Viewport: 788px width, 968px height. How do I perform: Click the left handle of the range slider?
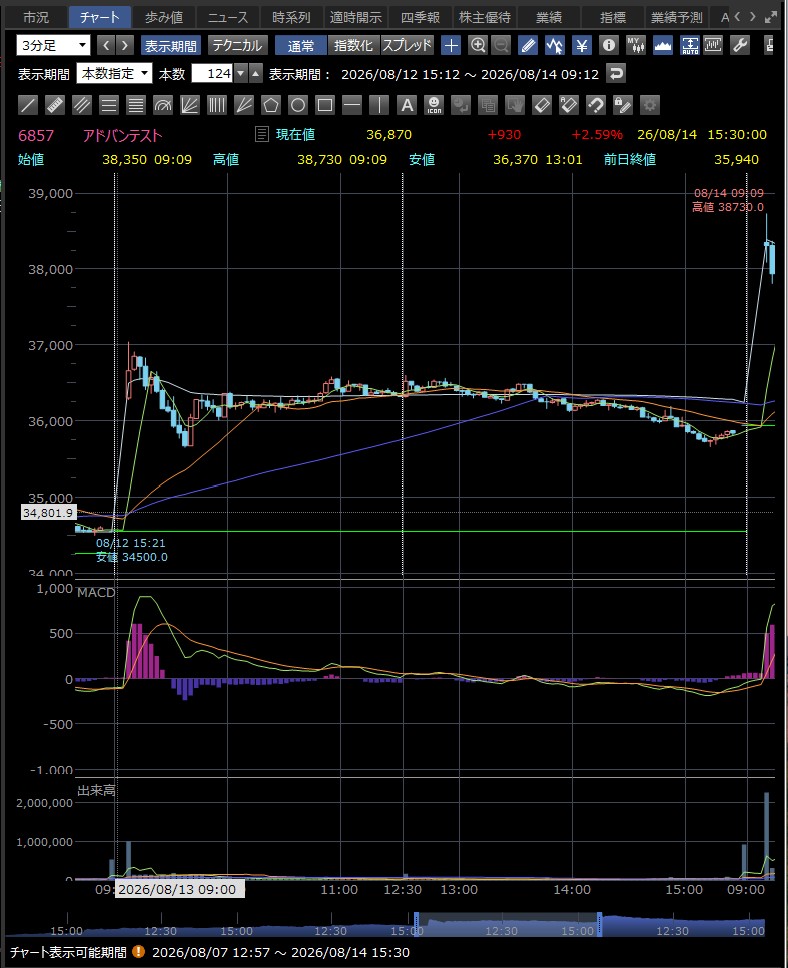[417, 924]
